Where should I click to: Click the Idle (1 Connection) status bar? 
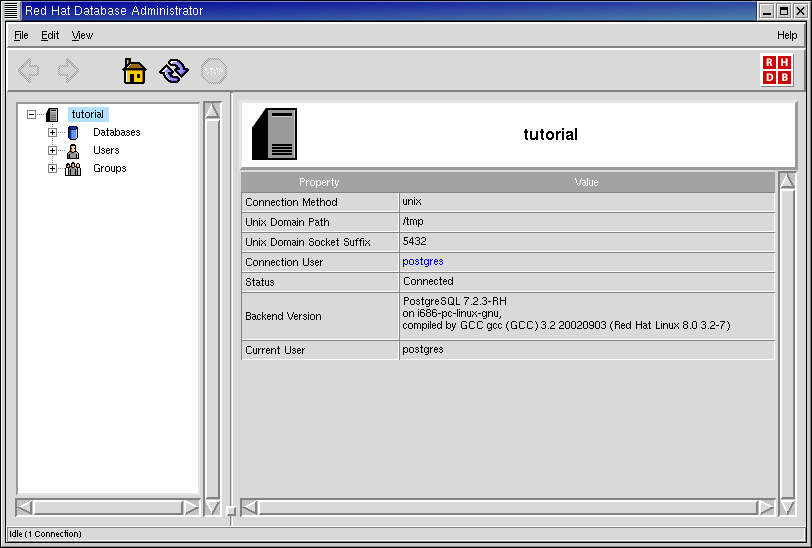tap(405, 534)
